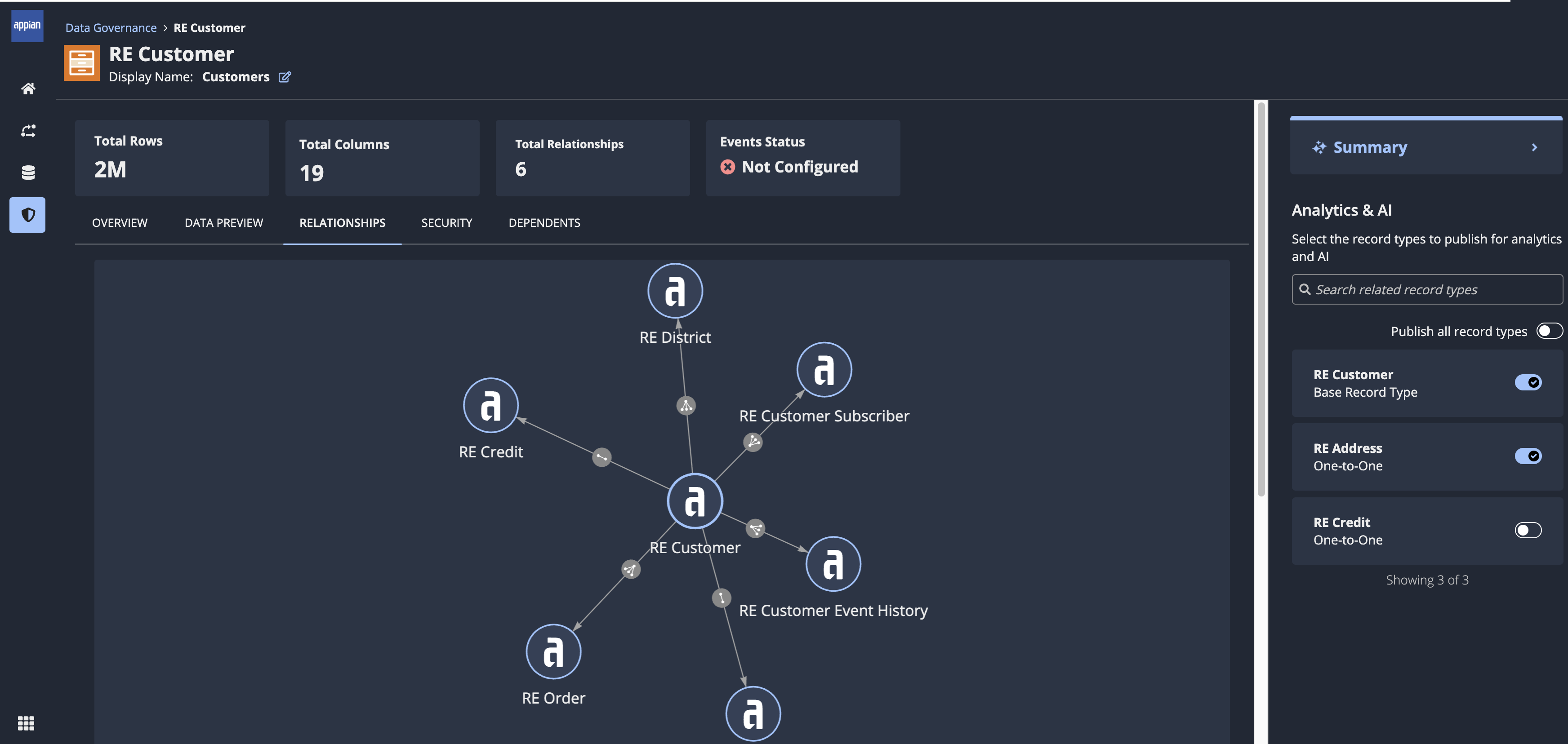Click the vertical scrollbar of main panel
The image size is (1568, 744).
(x=1261, y=299)
